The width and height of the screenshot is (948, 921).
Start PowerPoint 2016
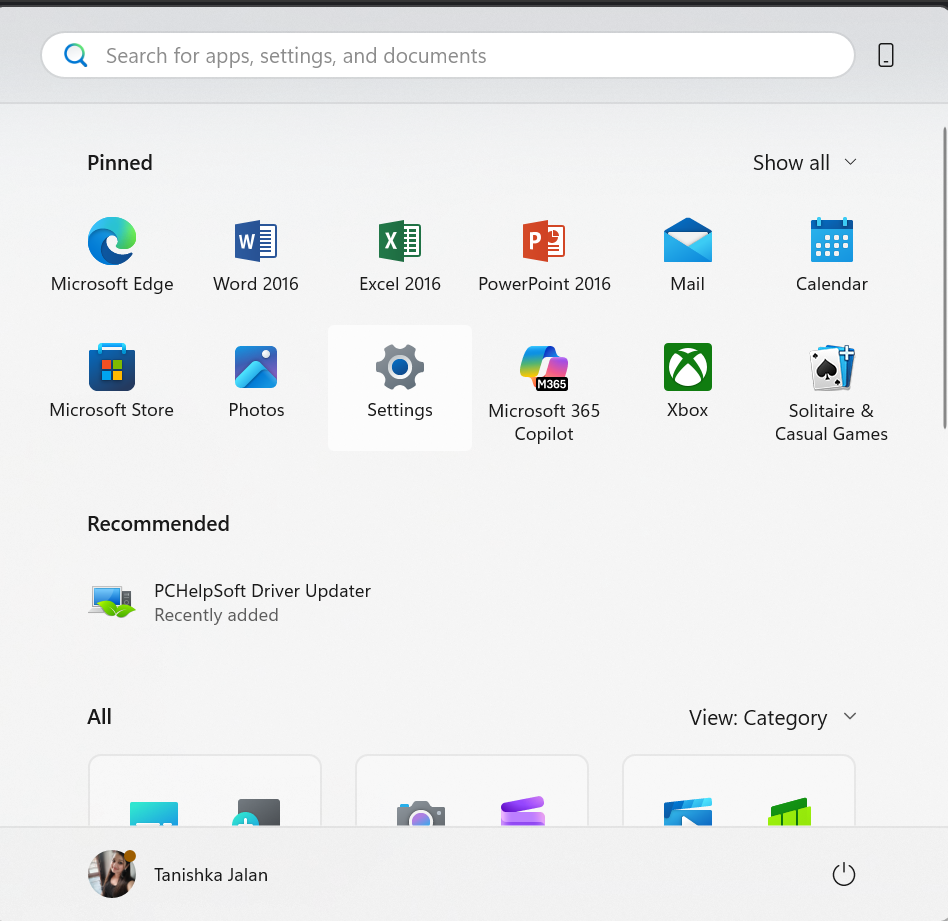point(544,255)
